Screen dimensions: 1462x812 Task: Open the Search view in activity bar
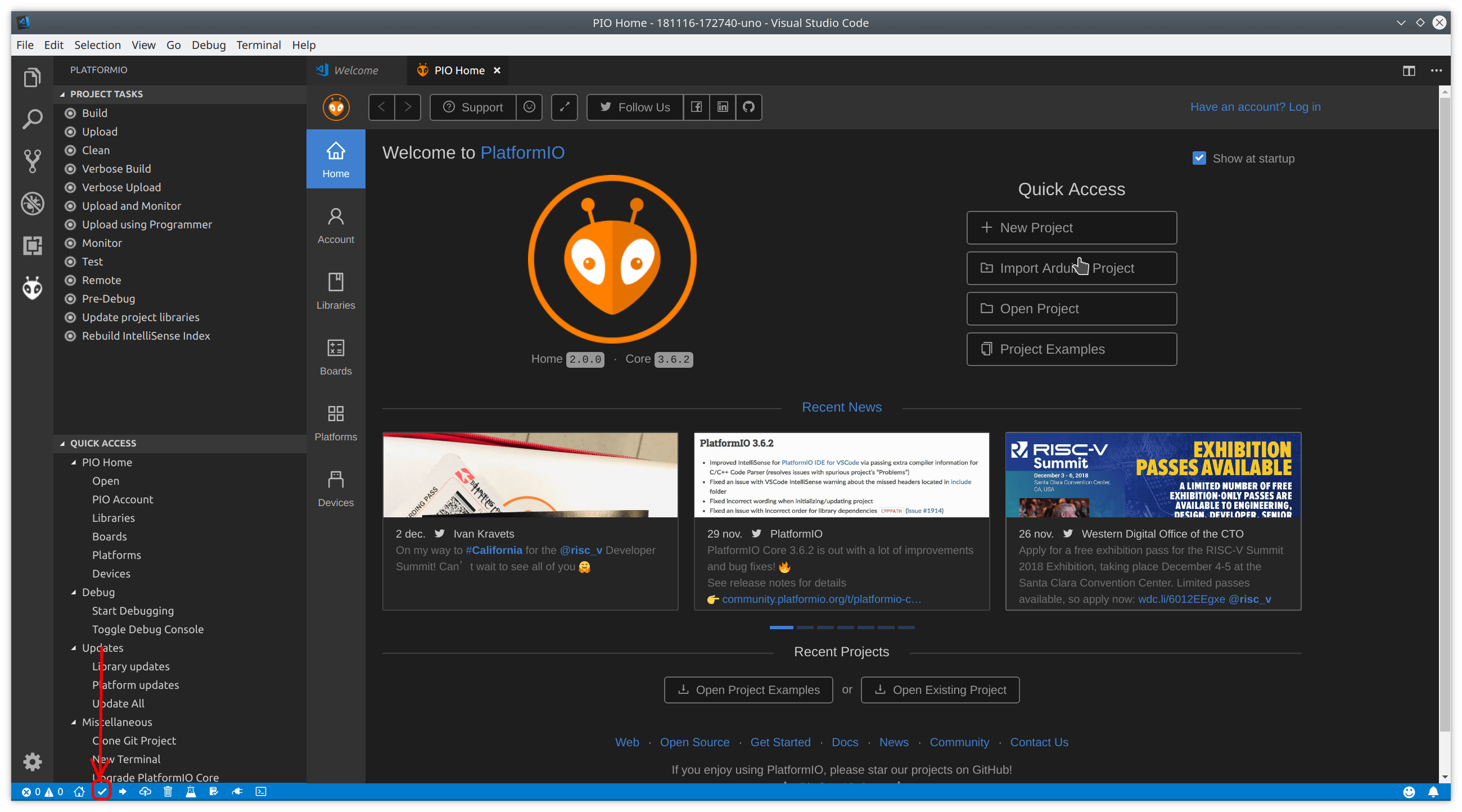pyautogui.click(x=33, y=119)
